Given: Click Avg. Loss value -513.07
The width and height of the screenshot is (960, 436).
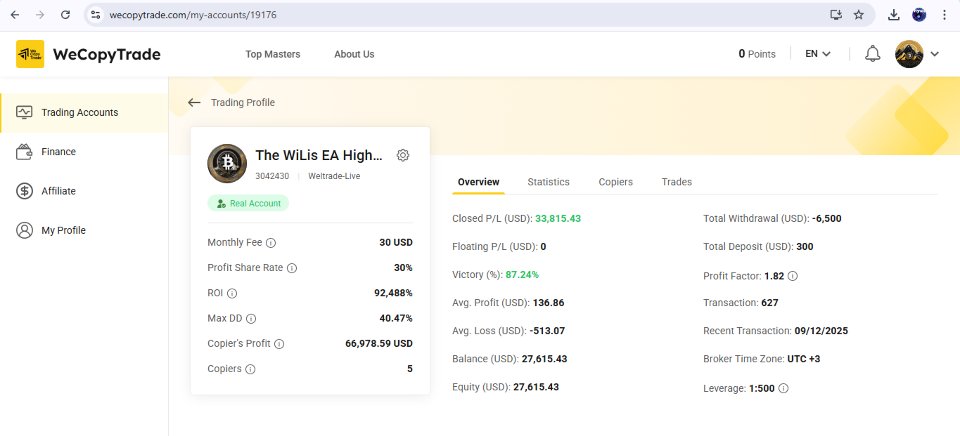Looking at the screenshot, I should [547, 331].
